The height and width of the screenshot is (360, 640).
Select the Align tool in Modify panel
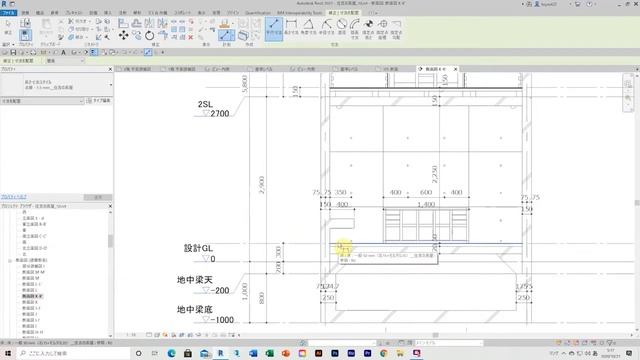pyautogui.click(x=123, y=24)
